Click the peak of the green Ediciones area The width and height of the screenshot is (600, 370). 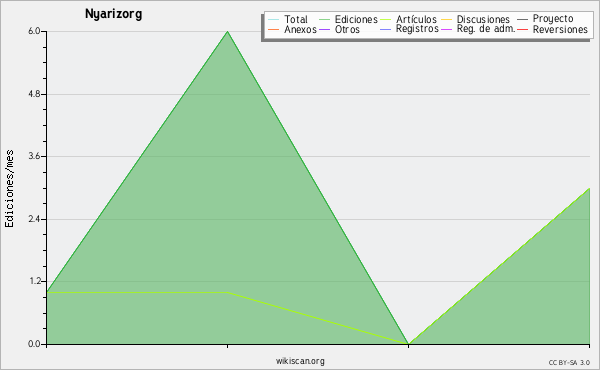[228, 32]
